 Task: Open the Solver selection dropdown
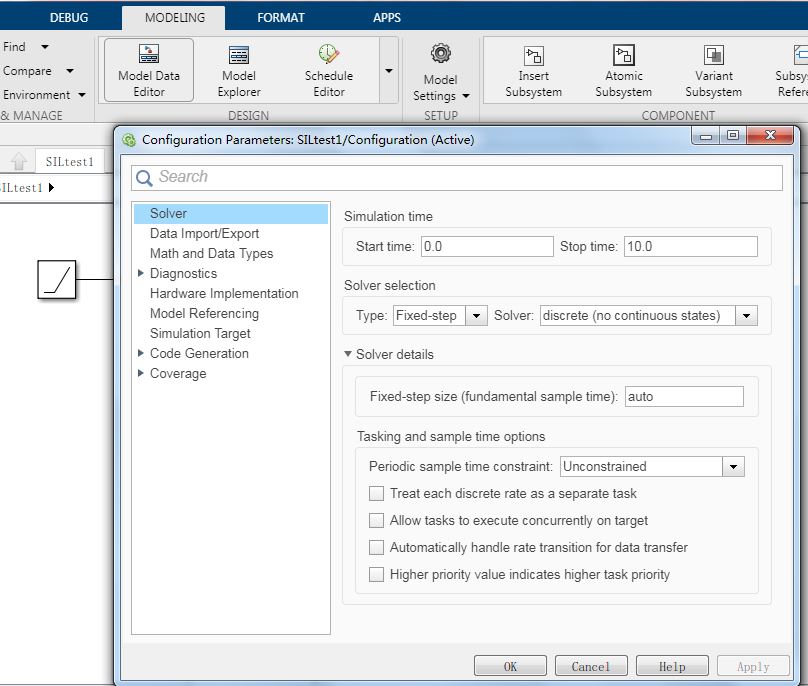pos(746,315)
